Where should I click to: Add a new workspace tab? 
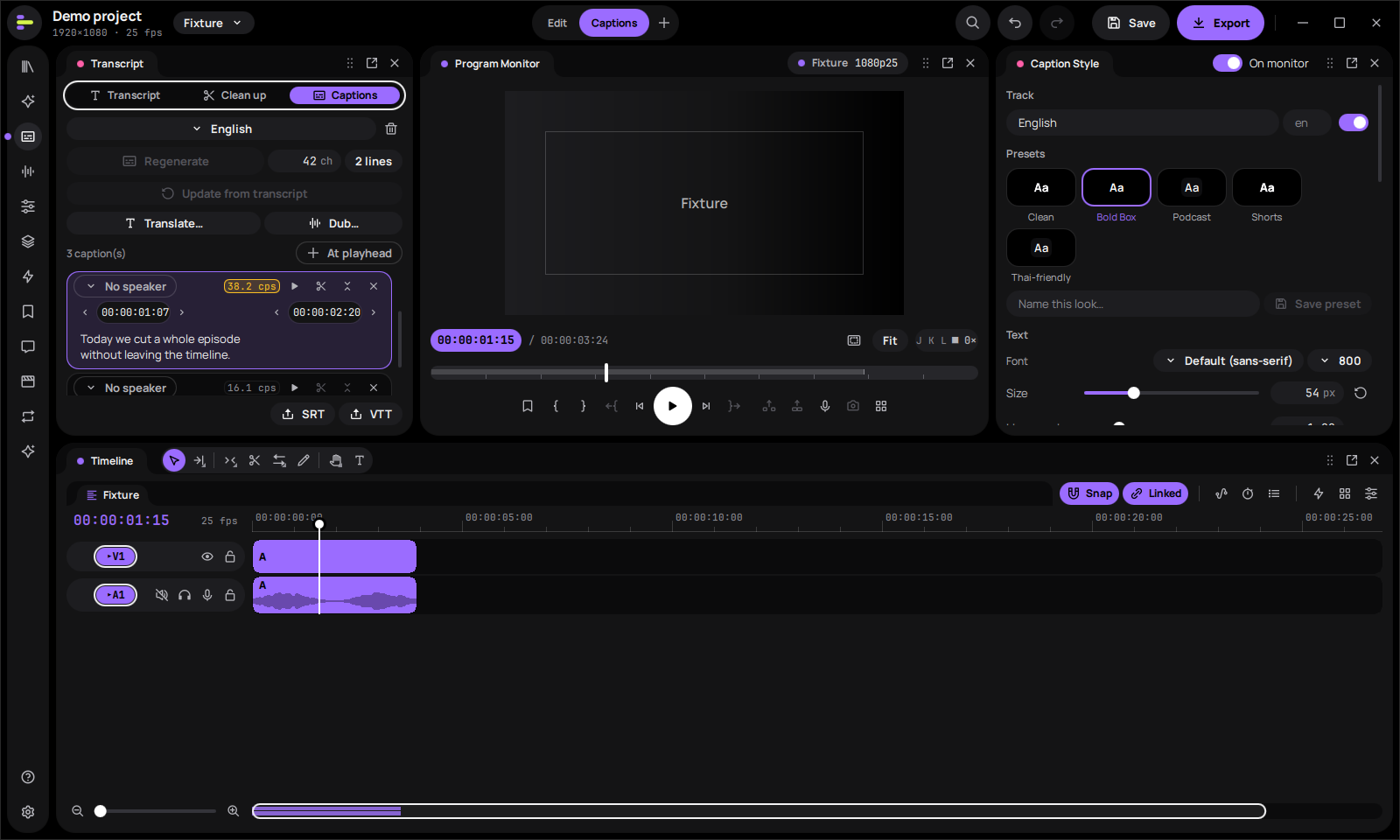[x=664, y=23]
